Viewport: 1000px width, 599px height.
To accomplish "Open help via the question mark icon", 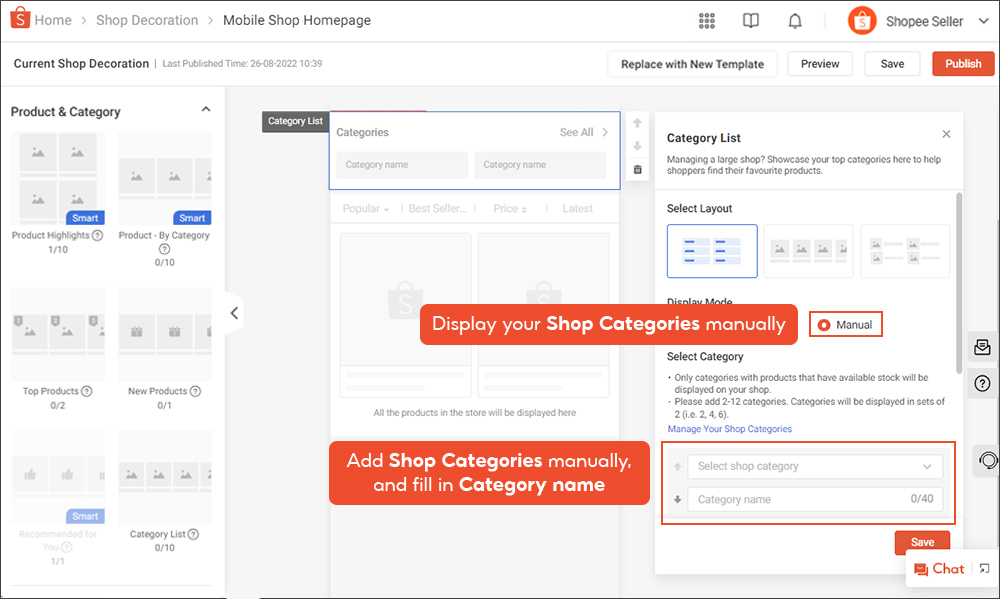I will pyautogui.click(x=982, y=383).
